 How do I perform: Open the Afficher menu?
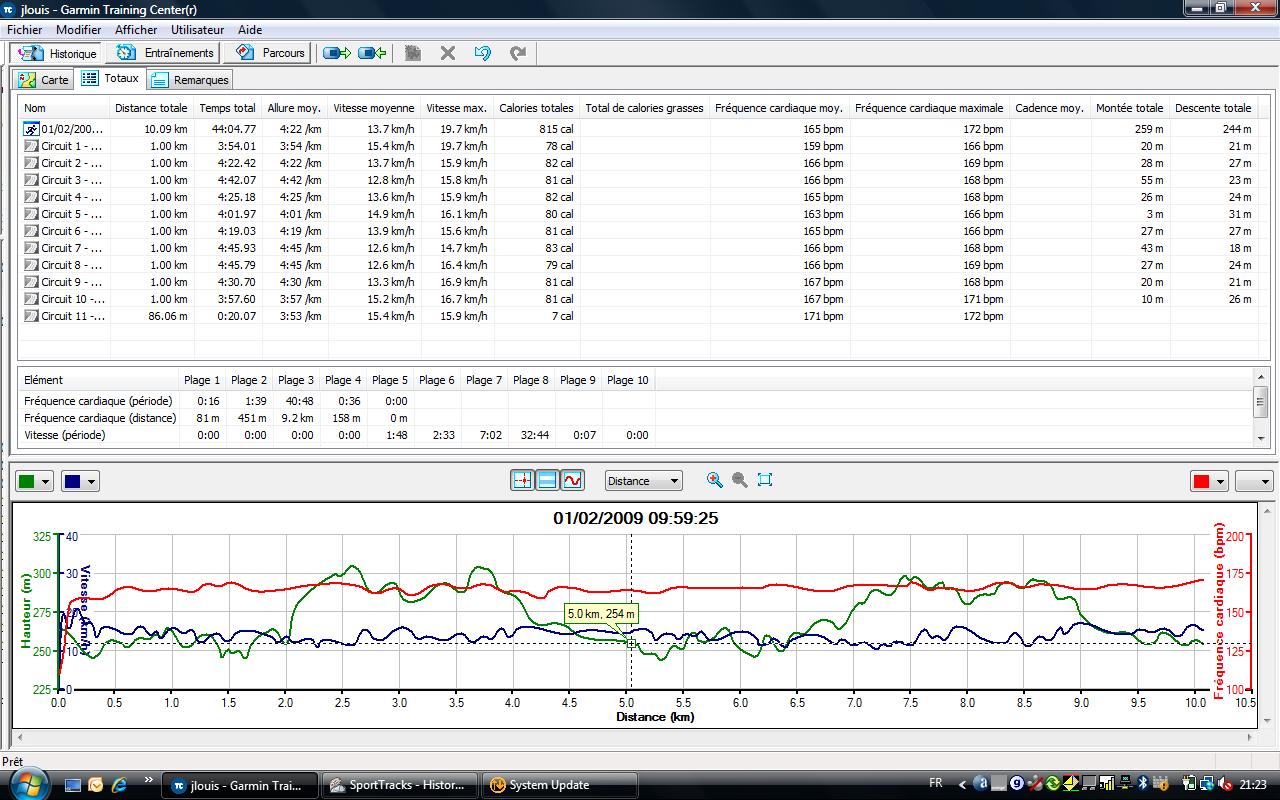click(x=136, y=30)
